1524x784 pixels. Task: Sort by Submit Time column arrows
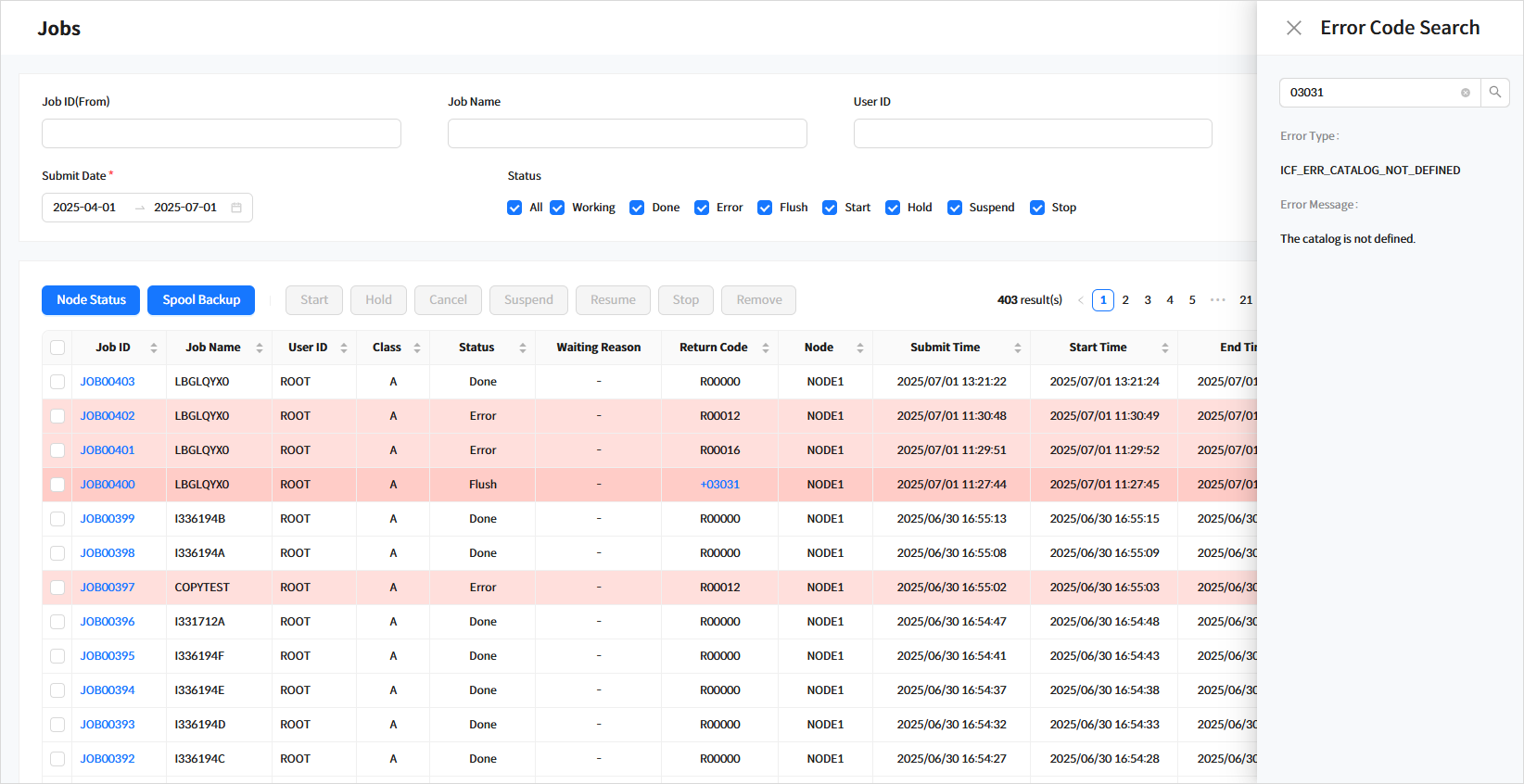point(1017,348)
